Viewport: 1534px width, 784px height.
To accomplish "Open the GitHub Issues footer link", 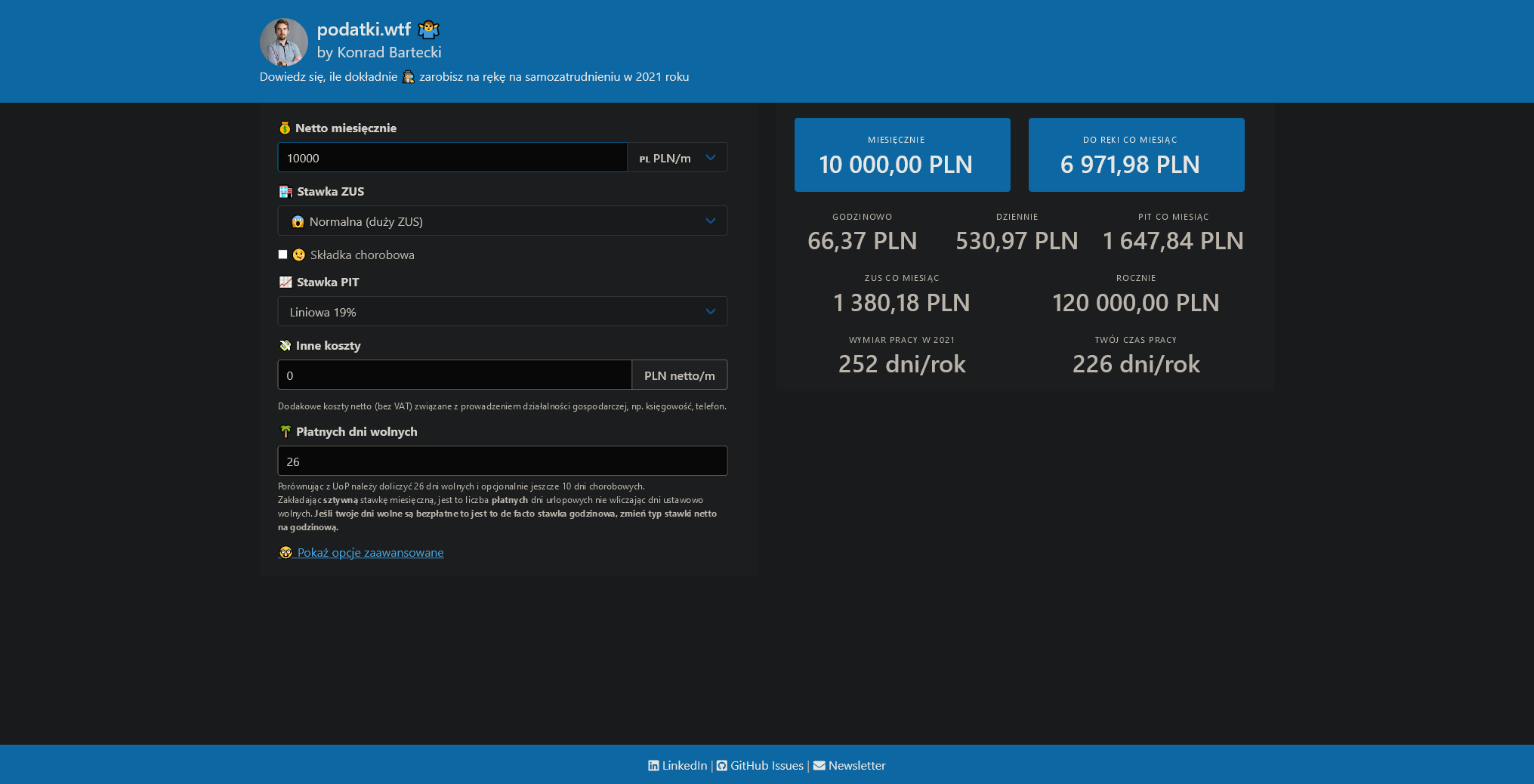I will click(767, 766).
